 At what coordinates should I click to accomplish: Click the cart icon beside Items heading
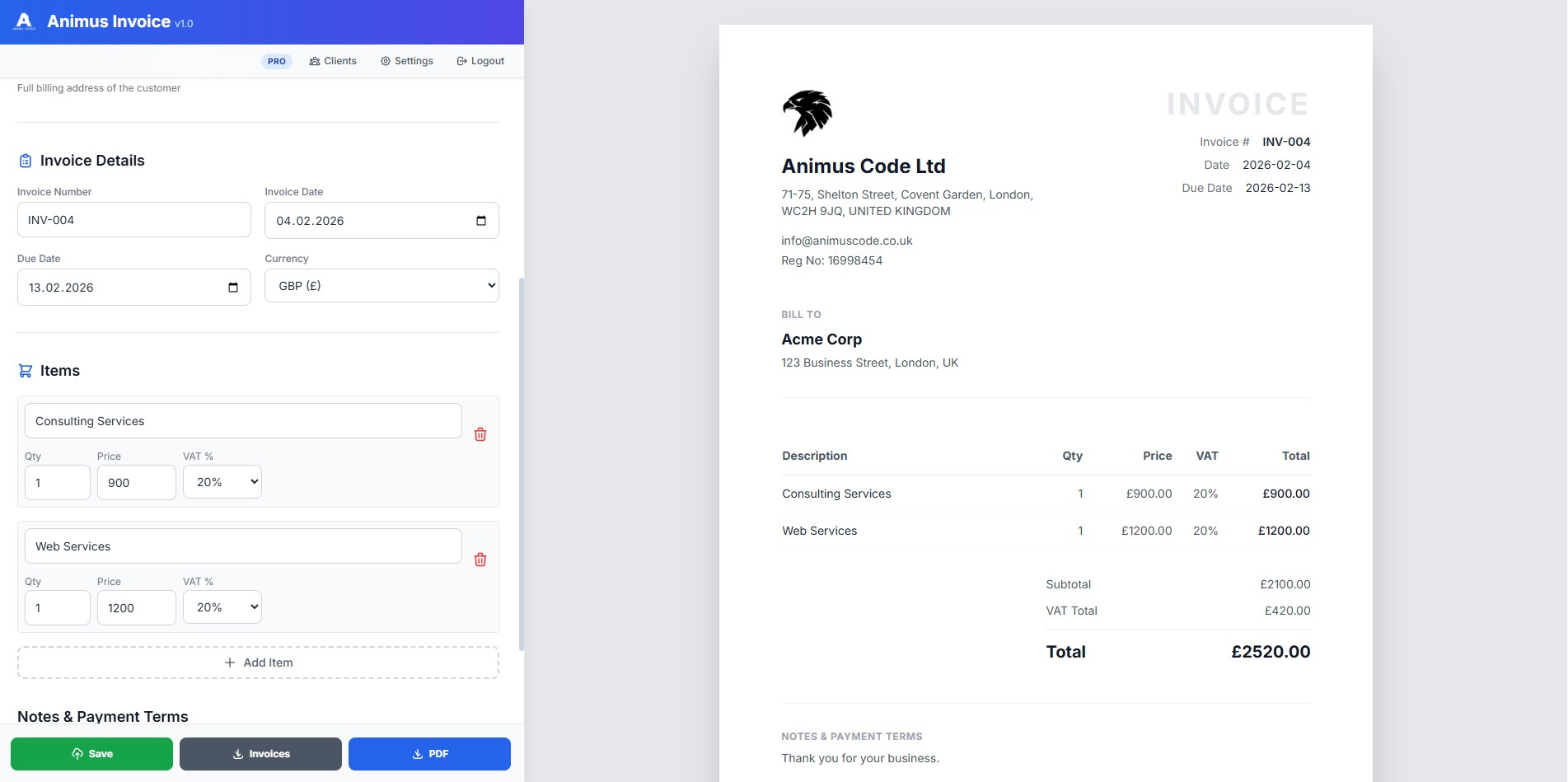coord(26,370)
